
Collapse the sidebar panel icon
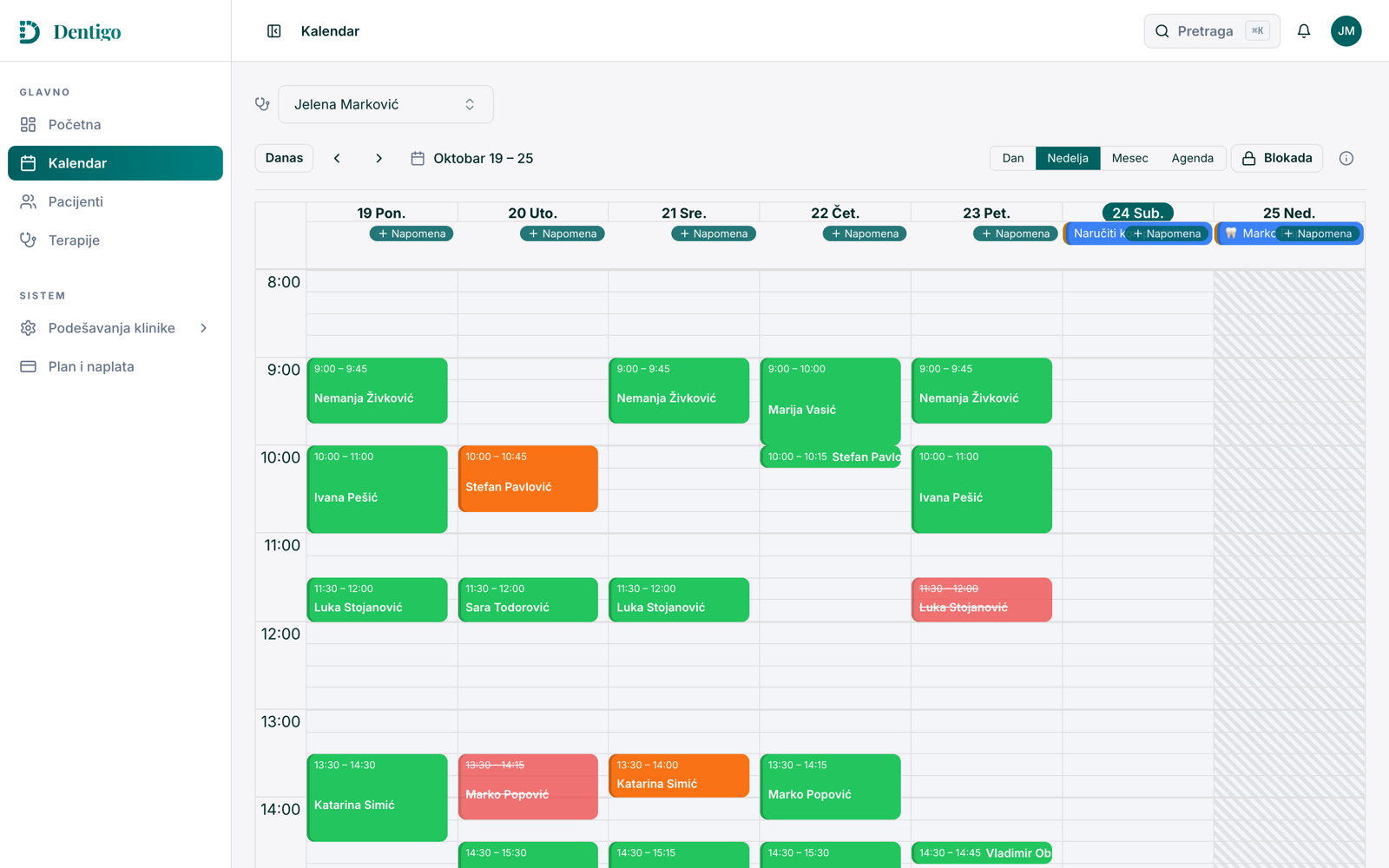pos(273,31)
